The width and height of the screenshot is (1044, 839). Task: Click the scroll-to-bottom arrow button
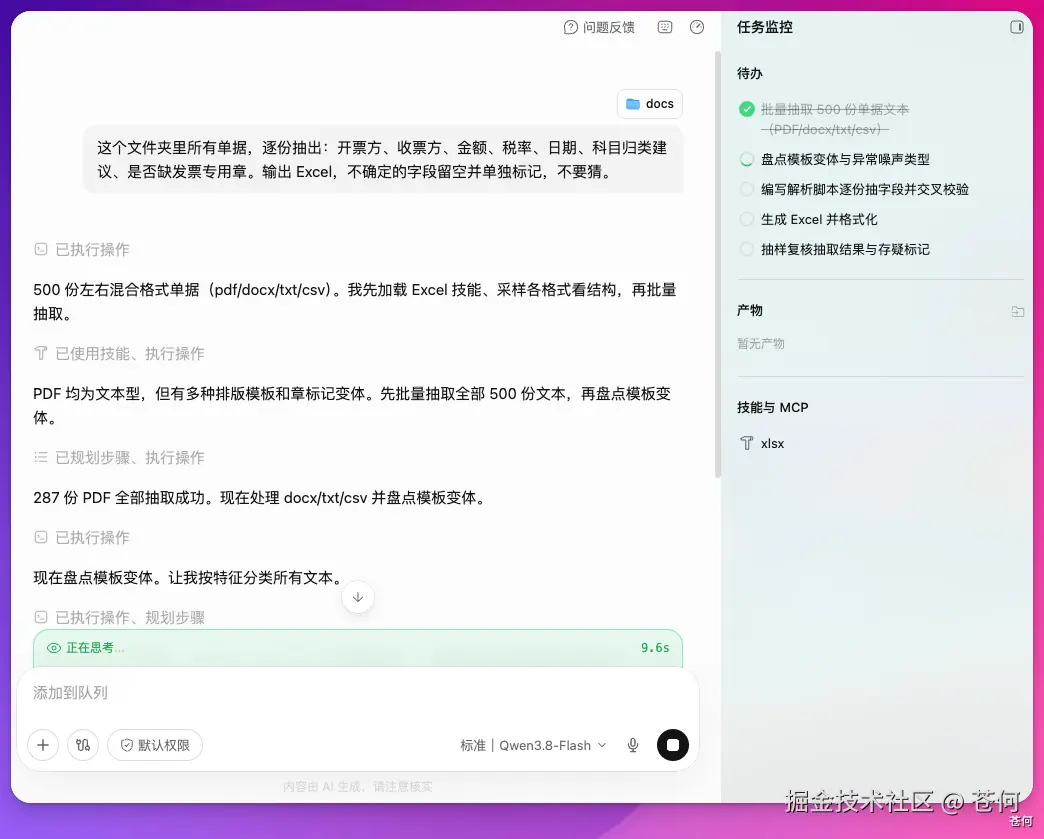coord(358,597)
